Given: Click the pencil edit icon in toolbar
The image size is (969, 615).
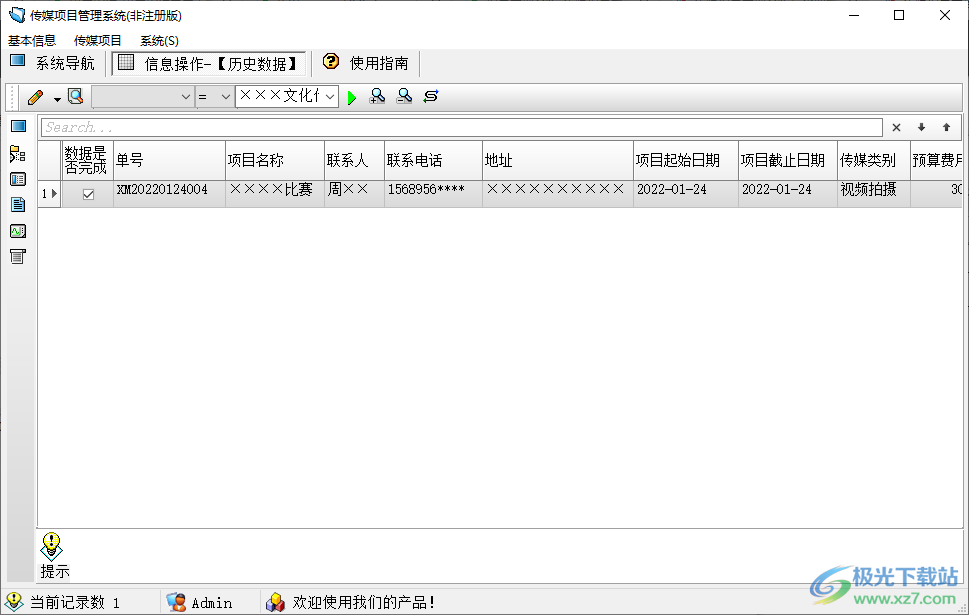Looking at the screenshot, I should point(35,97).
